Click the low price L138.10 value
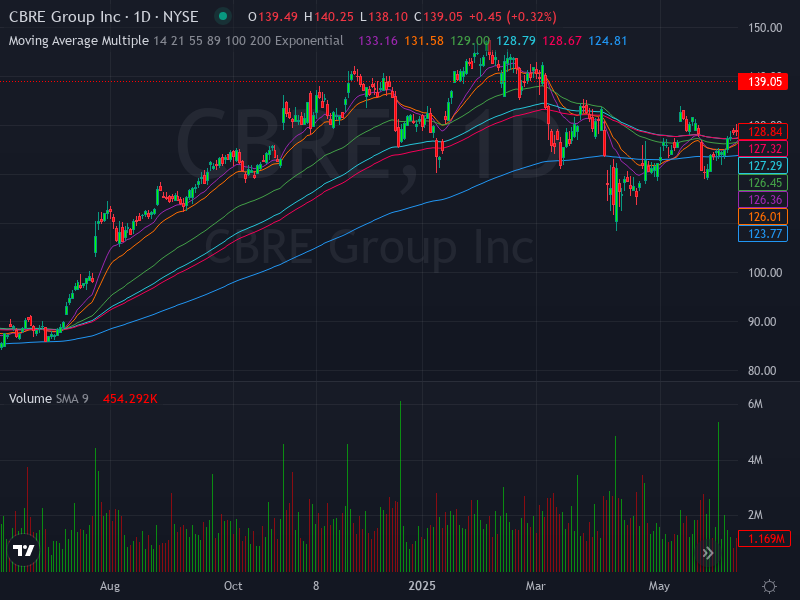 click(x=384, y=17)
